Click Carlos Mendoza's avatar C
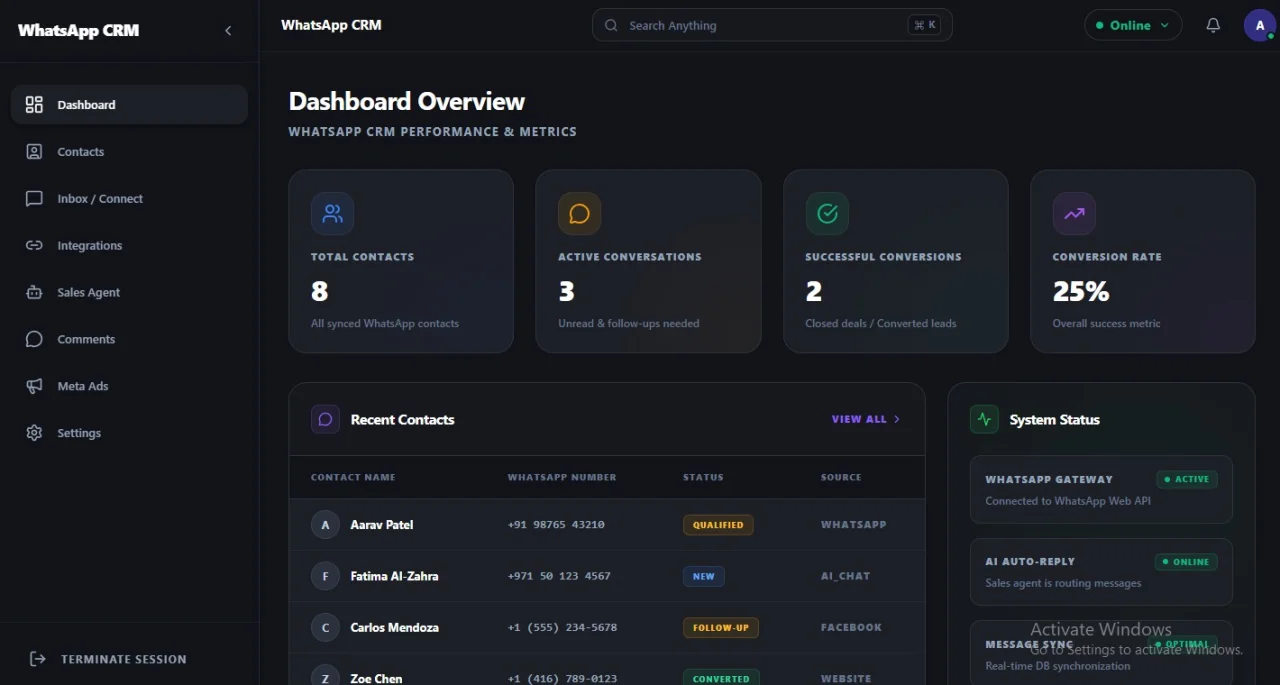Image resolution: width=1280 pixels, height=685 pixels. pos(325,627)
